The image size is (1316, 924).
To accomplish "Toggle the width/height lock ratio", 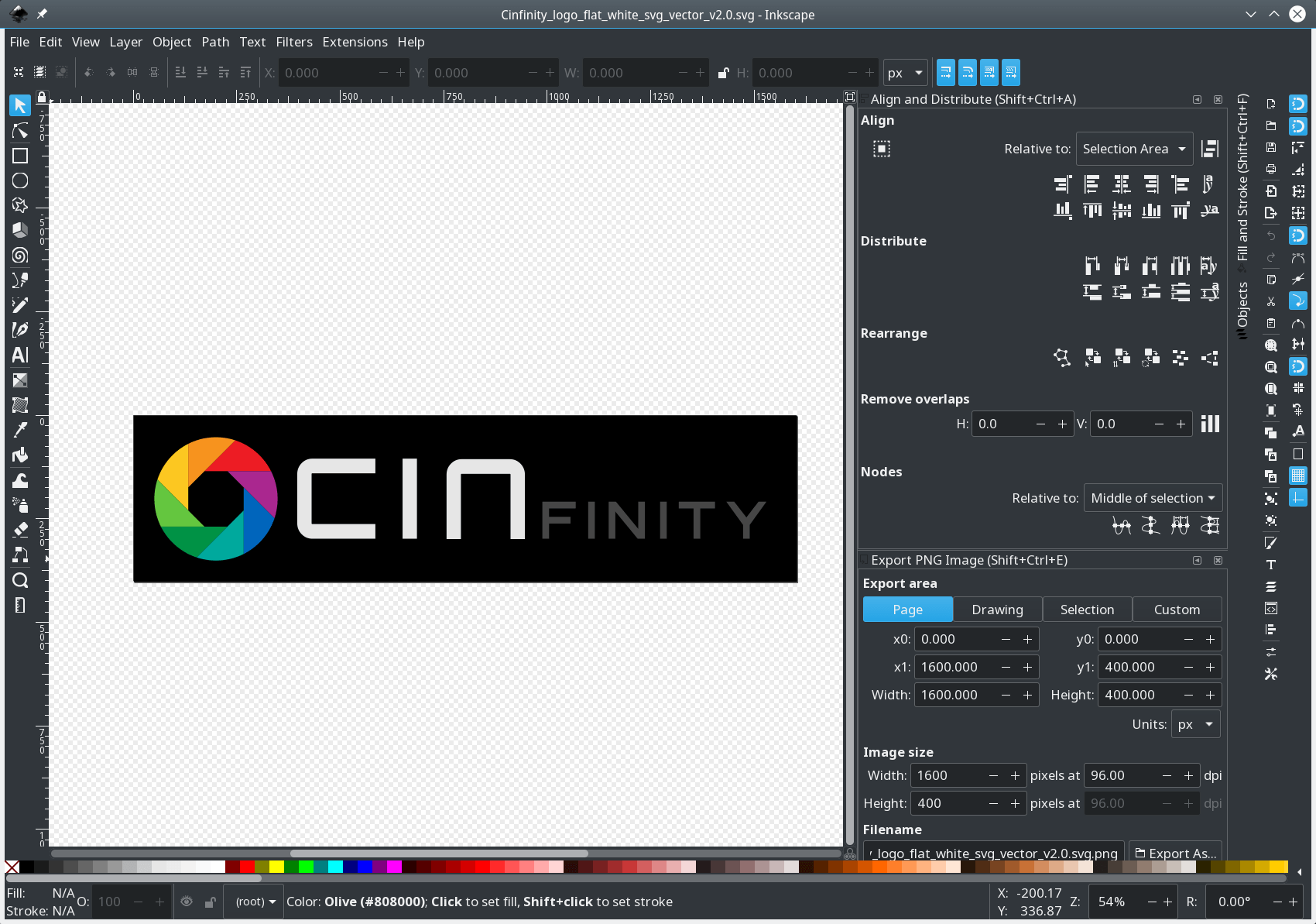I will click(x=723, y=73).
